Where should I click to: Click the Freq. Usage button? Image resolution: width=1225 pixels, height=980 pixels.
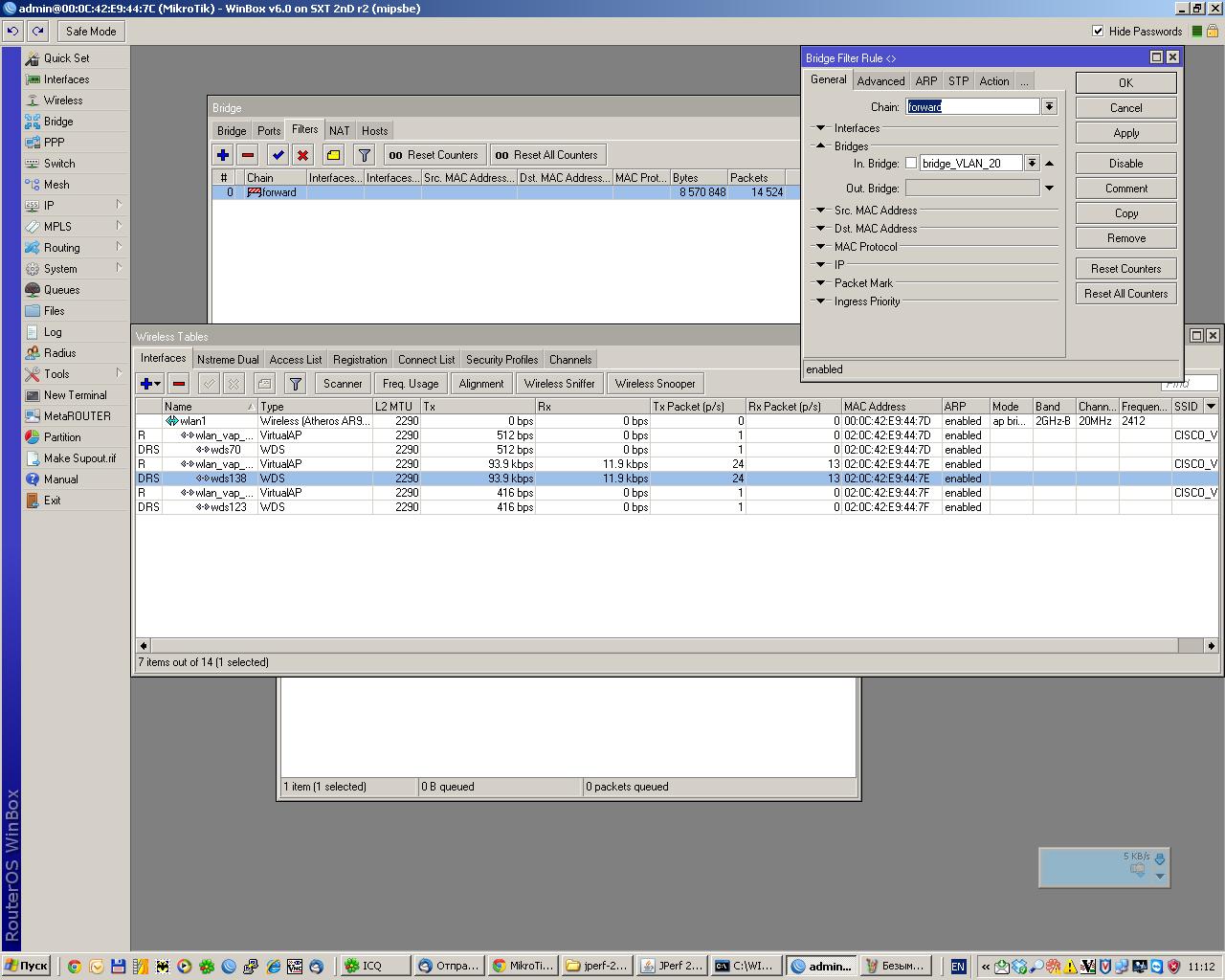pyautogui.click(x=411, y=384)
